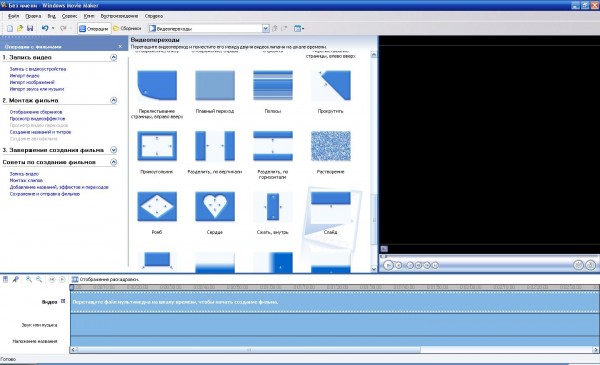This screenshot has height=365, width=600.
Task: Open the Справка menu
Action: coord(154,16)
